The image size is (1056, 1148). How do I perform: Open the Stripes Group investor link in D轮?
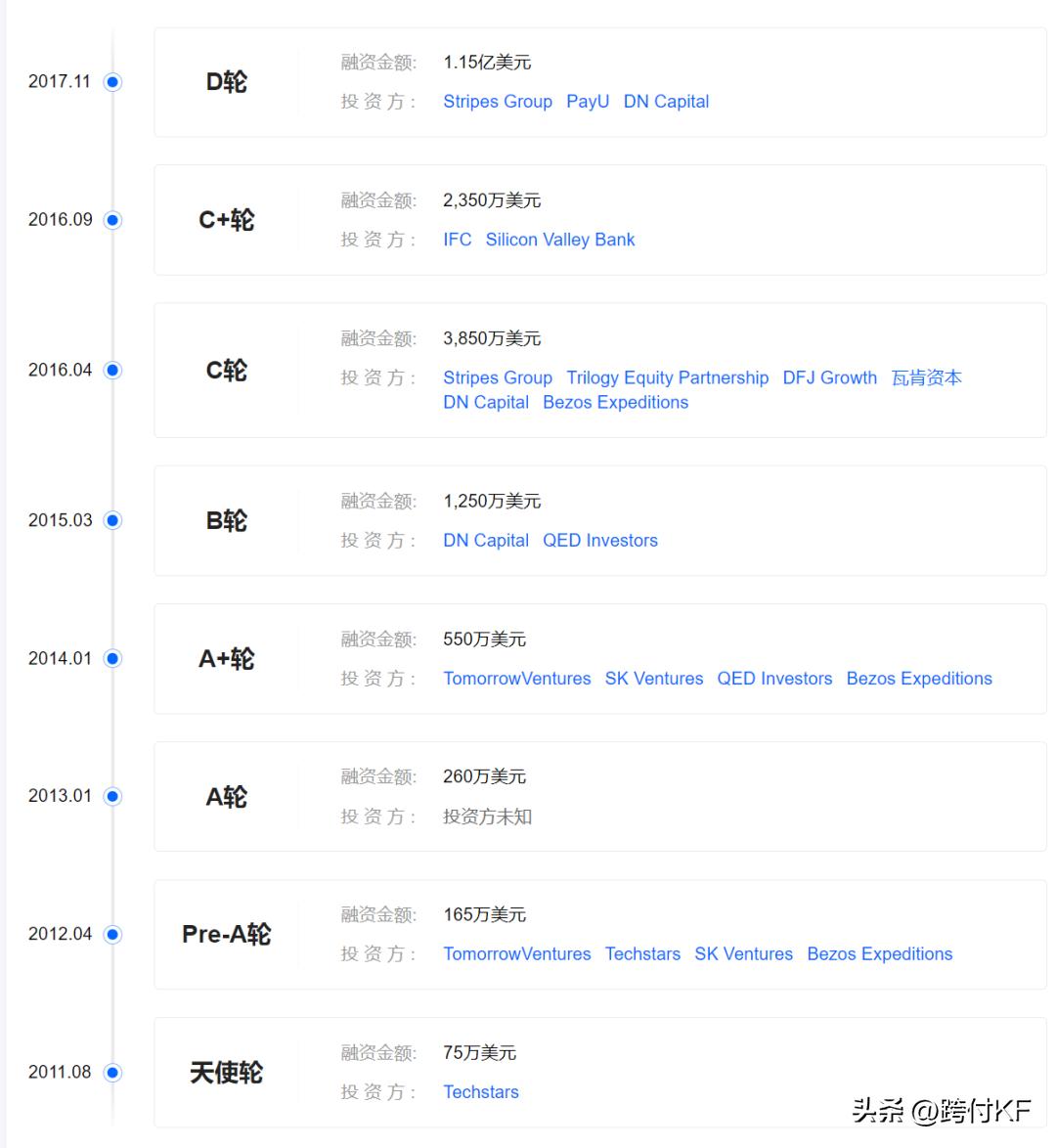click(498, 101)
